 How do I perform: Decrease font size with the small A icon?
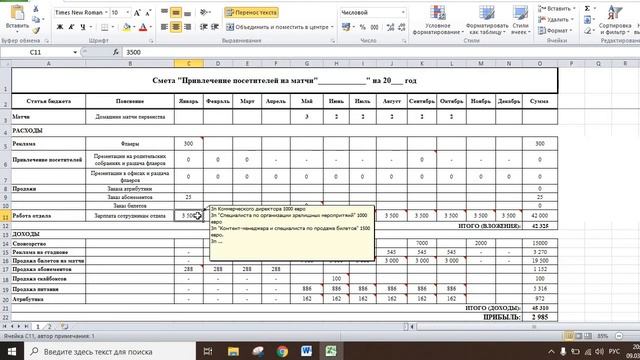point(148,13)
